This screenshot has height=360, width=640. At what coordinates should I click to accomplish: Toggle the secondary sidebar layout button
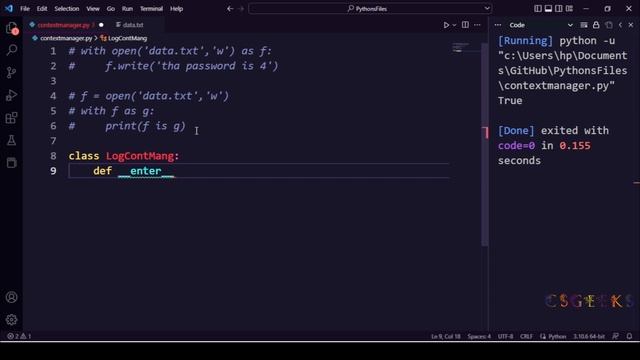tap(559, 9)
